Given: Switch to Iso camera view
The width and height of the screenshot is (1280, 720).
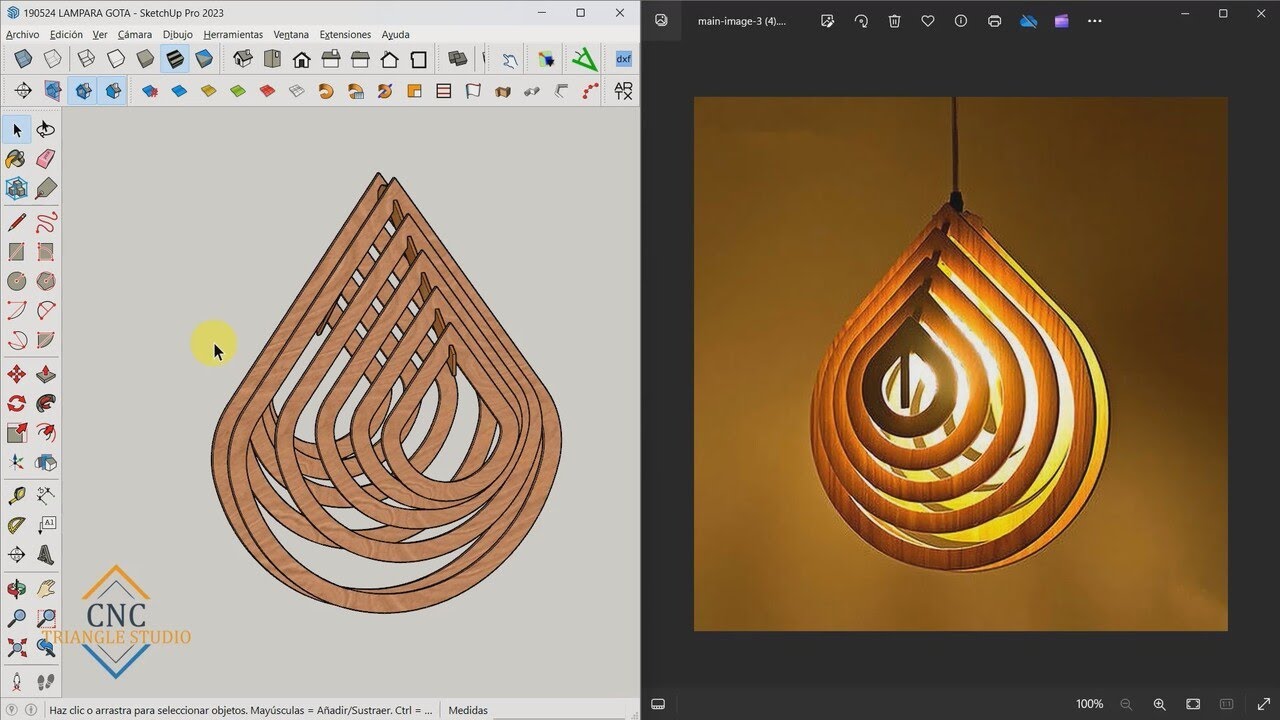Looking at the screenshot, I should click(x=243, y=59).
